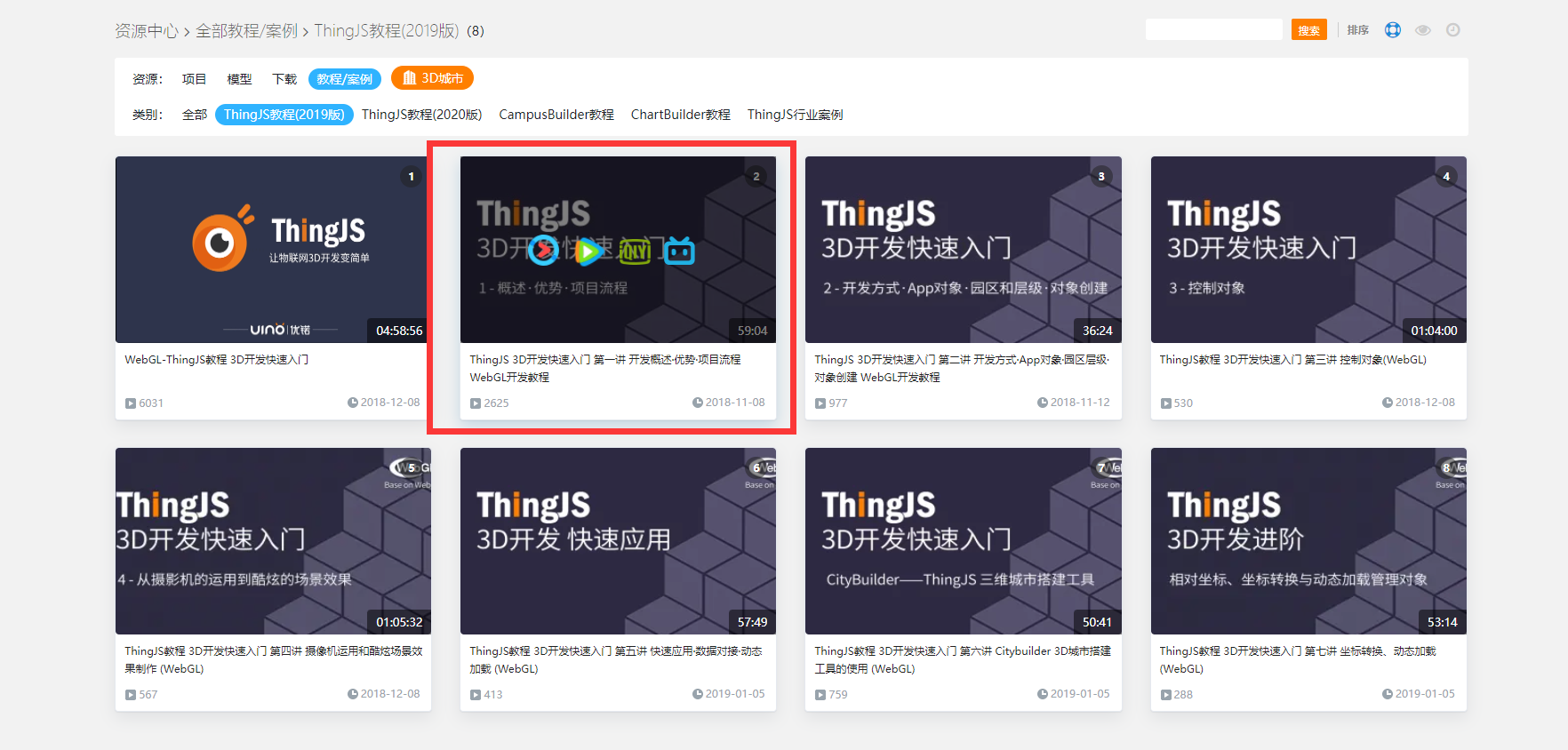Screen dimensions: 1568x750
Task: Open video 5 thumbnail with 01:05:32 duration
Action: (273, 541)
